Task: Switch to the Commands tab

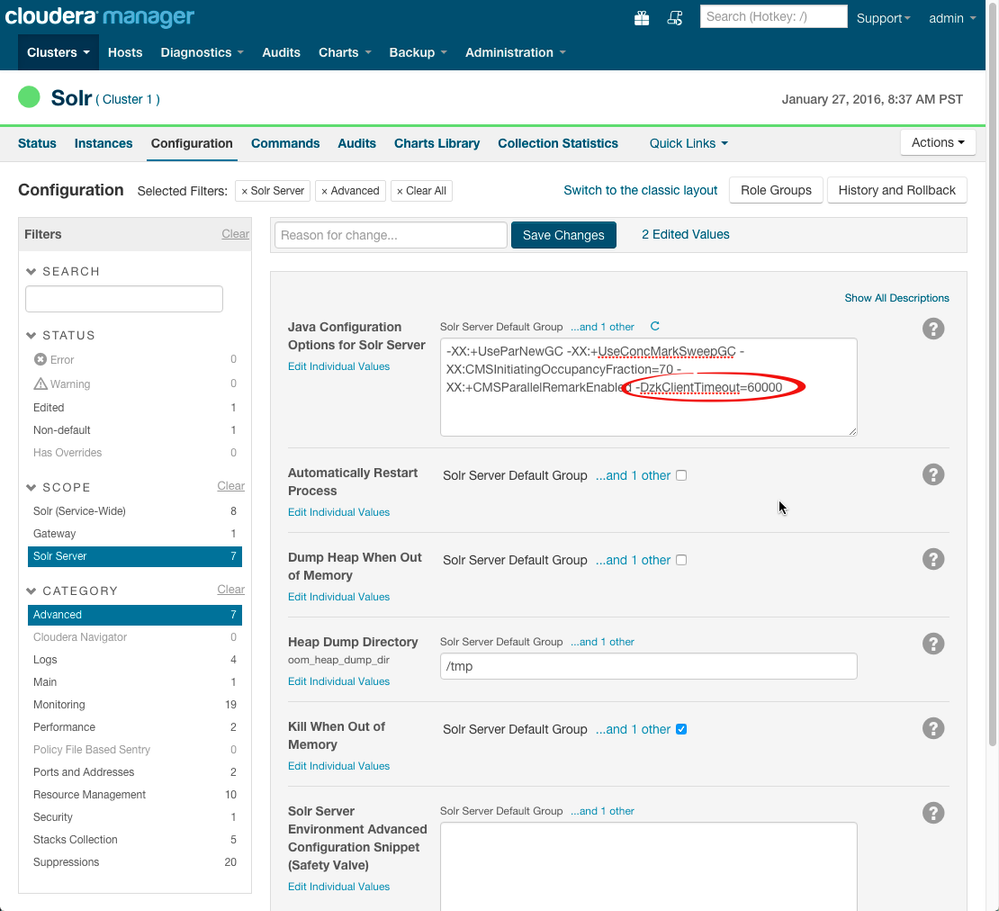Action: 285,143
